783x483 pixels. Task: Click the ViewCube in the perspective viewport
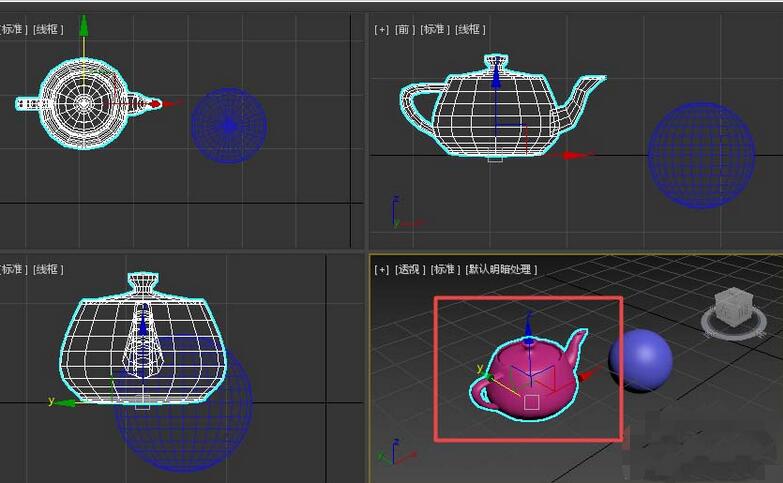click(x=733, y=307)
